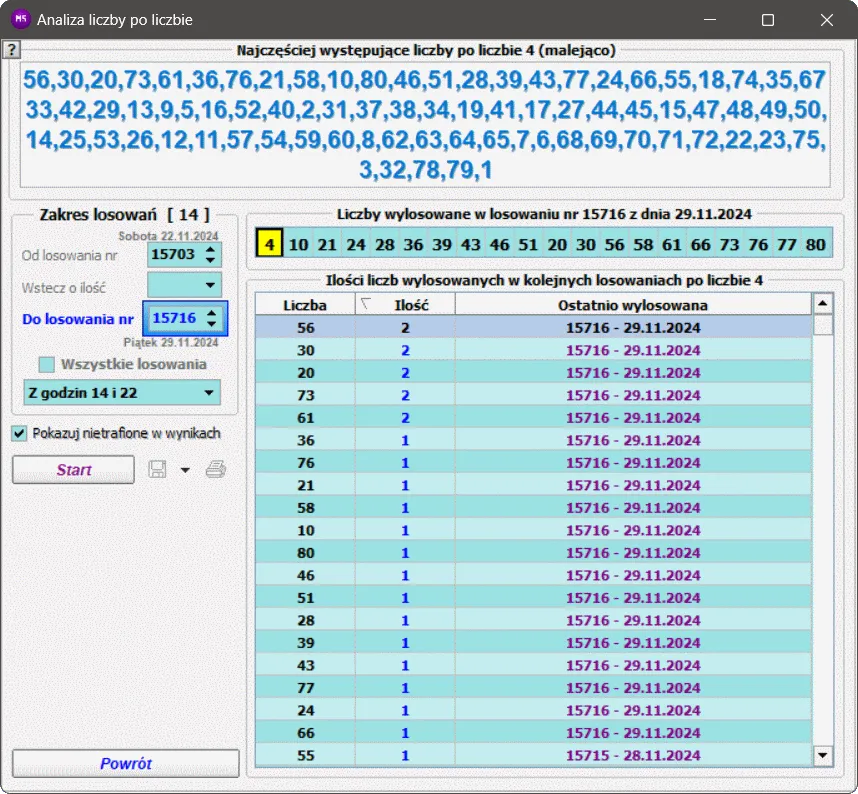Viewport: 858px width, 794px height.
Task: Click the printer icon
Action: click(x=216, y=470)
